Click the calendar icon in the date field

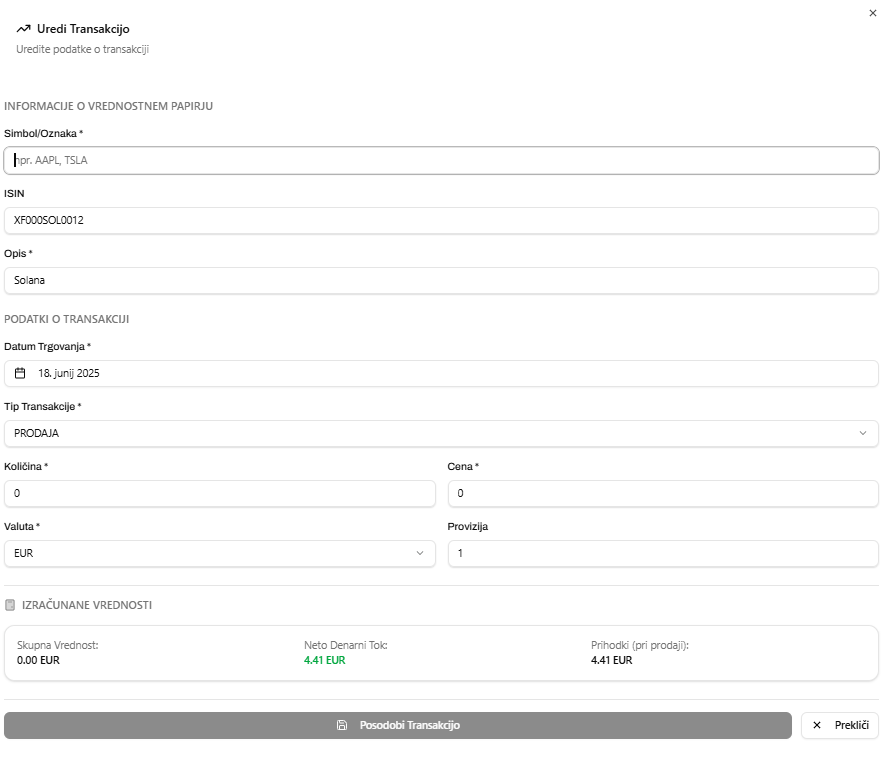coord(20,373)
